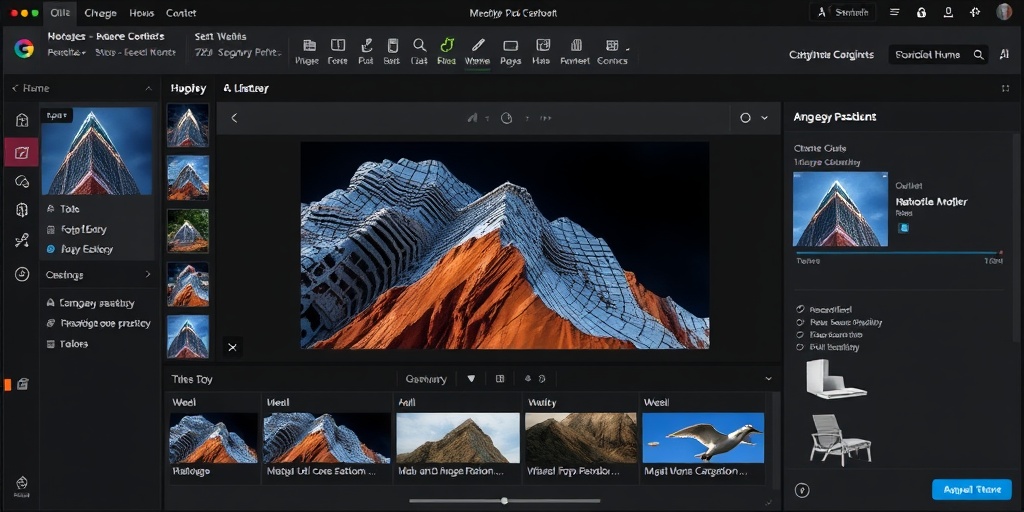Click the blue Aaygel Tlane button
The height and width of the screenshot is (512, 1024).
pyautogui.click(x=972, y=489)
